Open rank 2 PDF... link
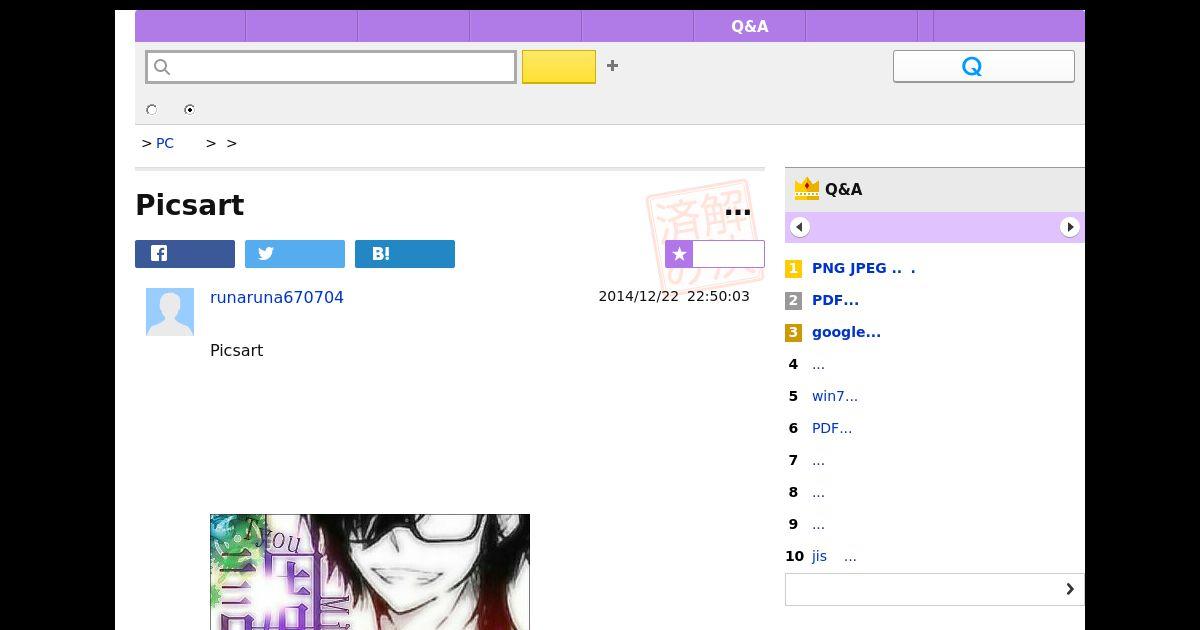The image size is (1200, 630). 835,300
